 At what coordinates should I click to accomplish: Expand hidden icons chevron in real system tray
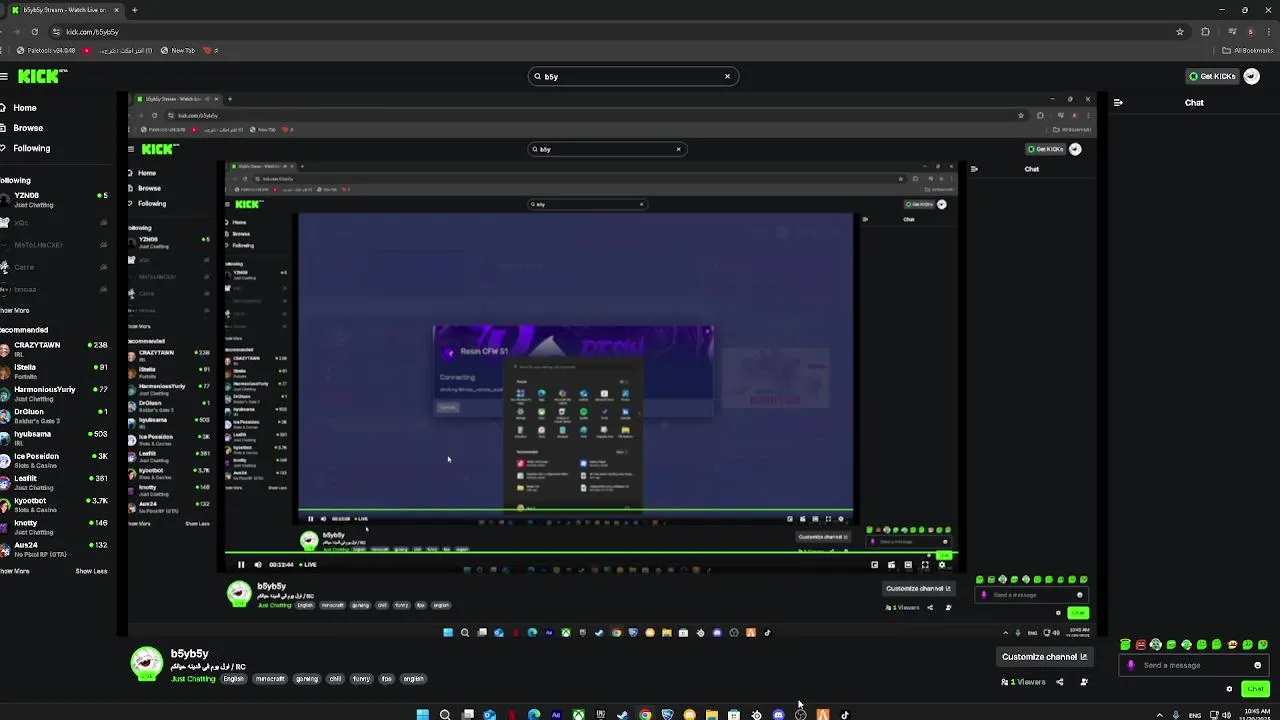[x=1160, y=715]
